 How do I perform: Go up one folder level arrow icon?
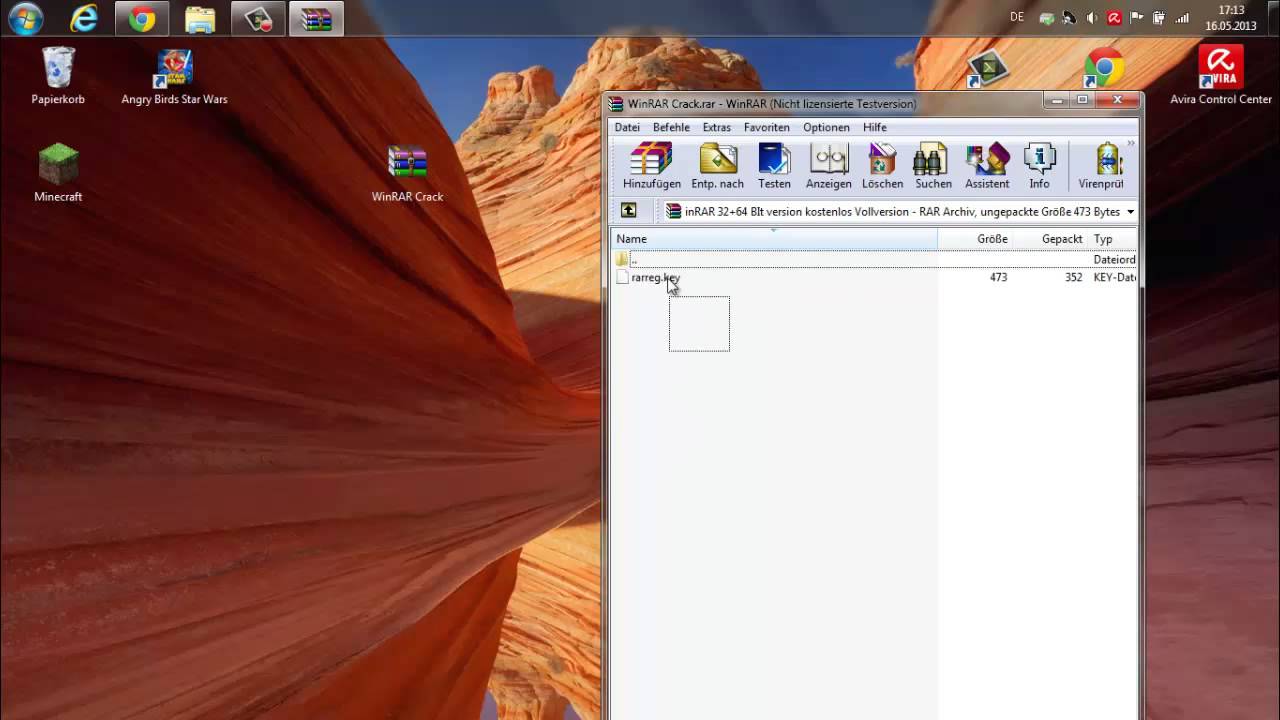tap(628, 211)
